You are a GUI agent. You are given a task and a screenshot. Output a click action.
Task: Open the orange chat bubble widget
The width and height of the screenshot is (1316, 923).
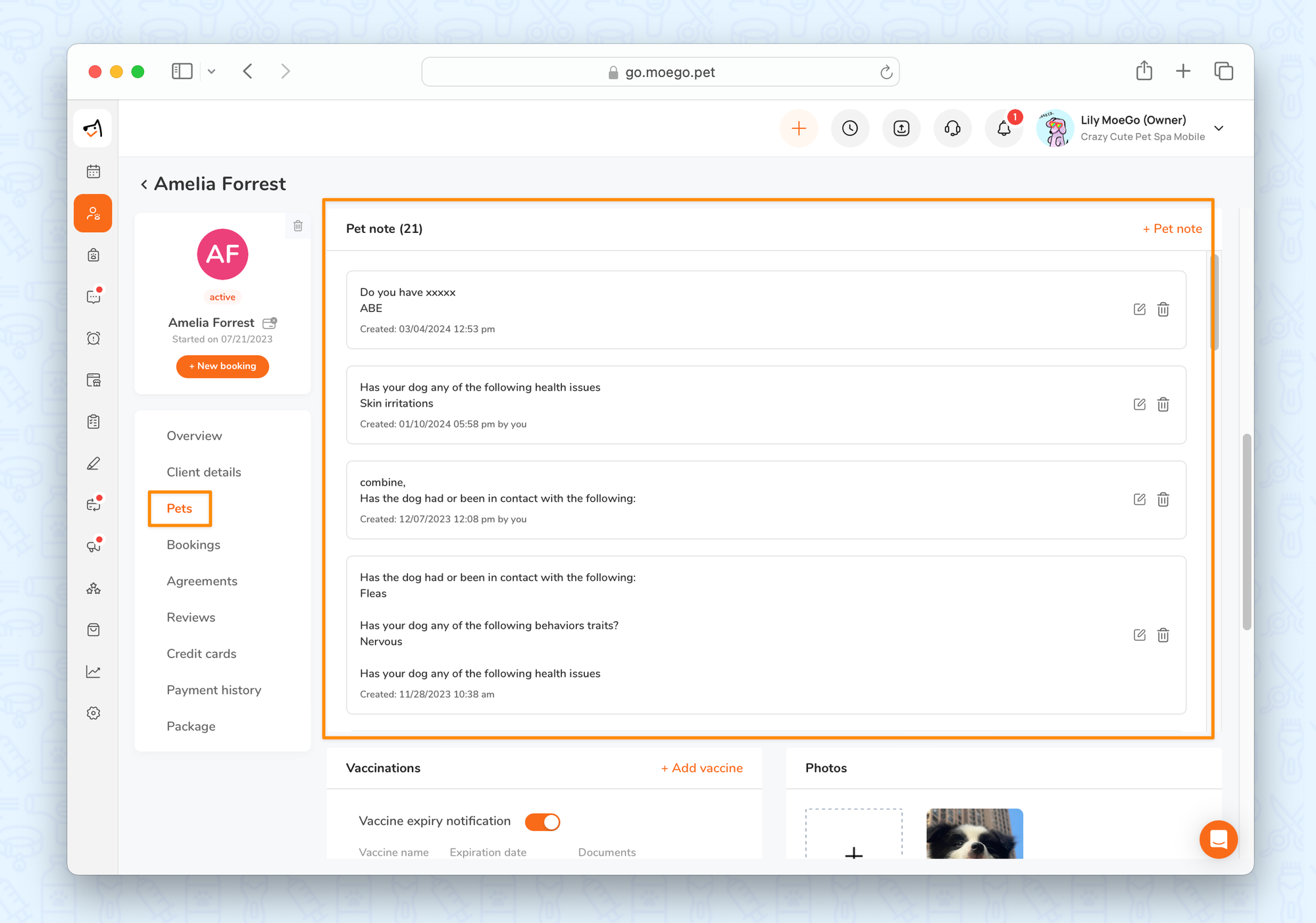[x=1218, y=839]
